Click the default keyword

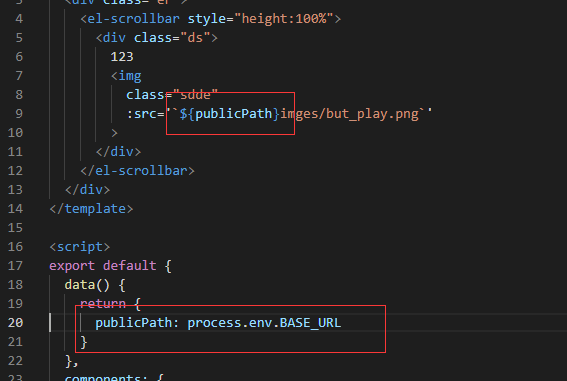point(129,266)
